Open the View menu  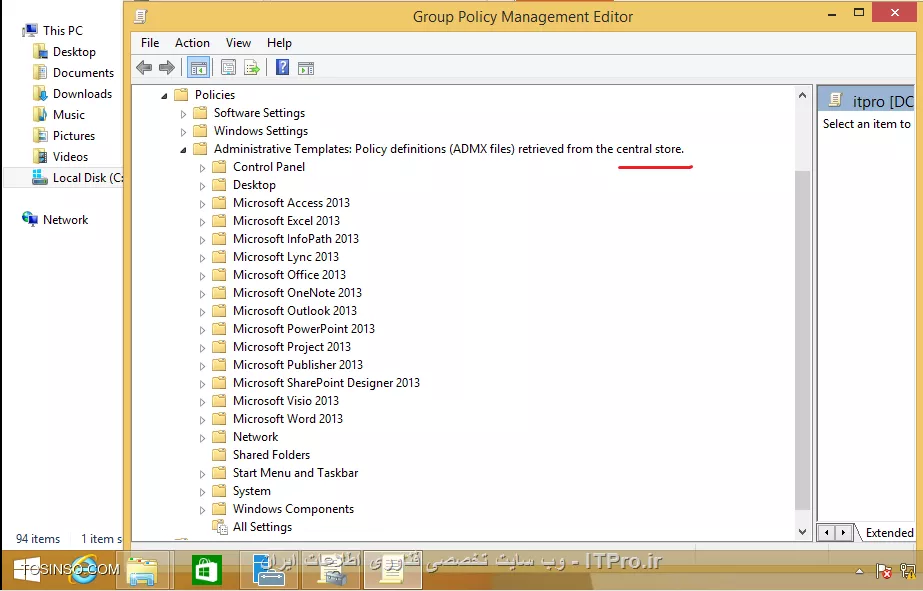tap(238, 43)
